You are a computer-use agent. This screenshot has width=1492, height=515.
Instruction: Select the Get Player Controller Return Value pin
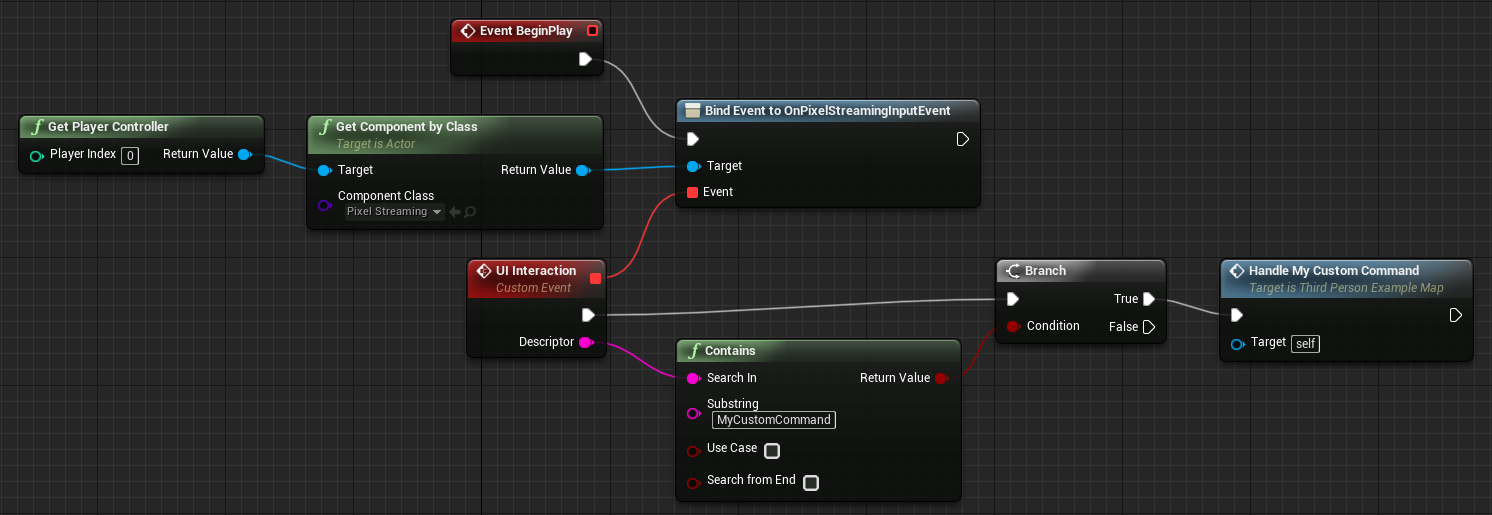245,154
